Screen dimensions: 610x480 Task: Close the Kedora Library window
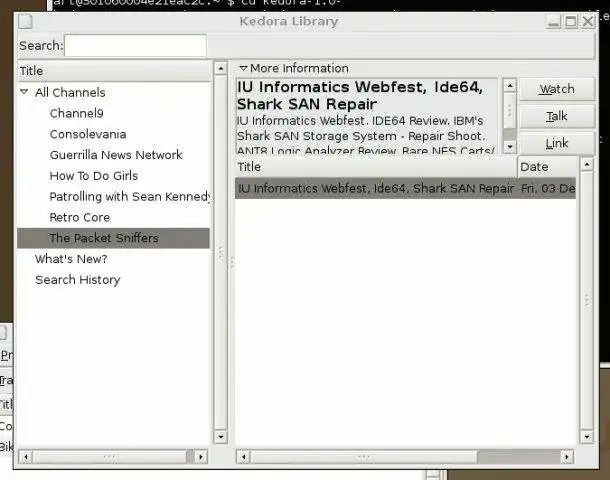[x=588, y=21]
